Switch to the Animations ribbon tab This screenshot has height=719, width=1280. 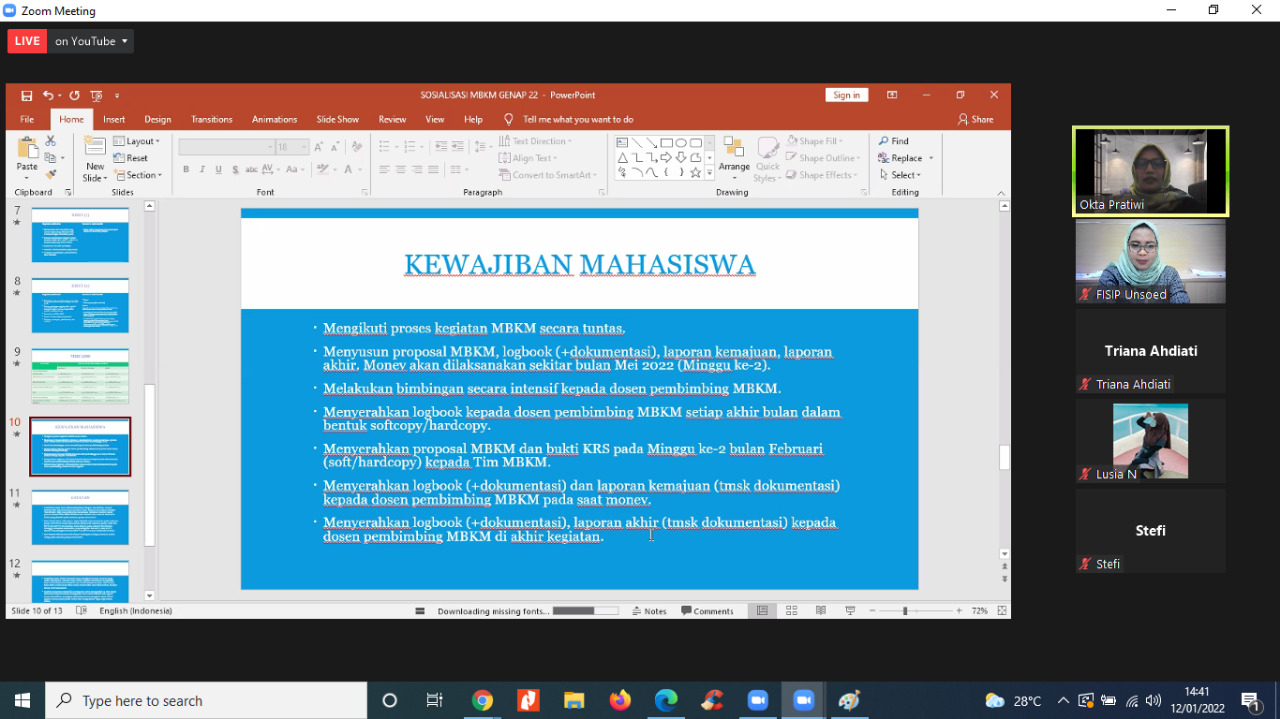tap(274, 118)
